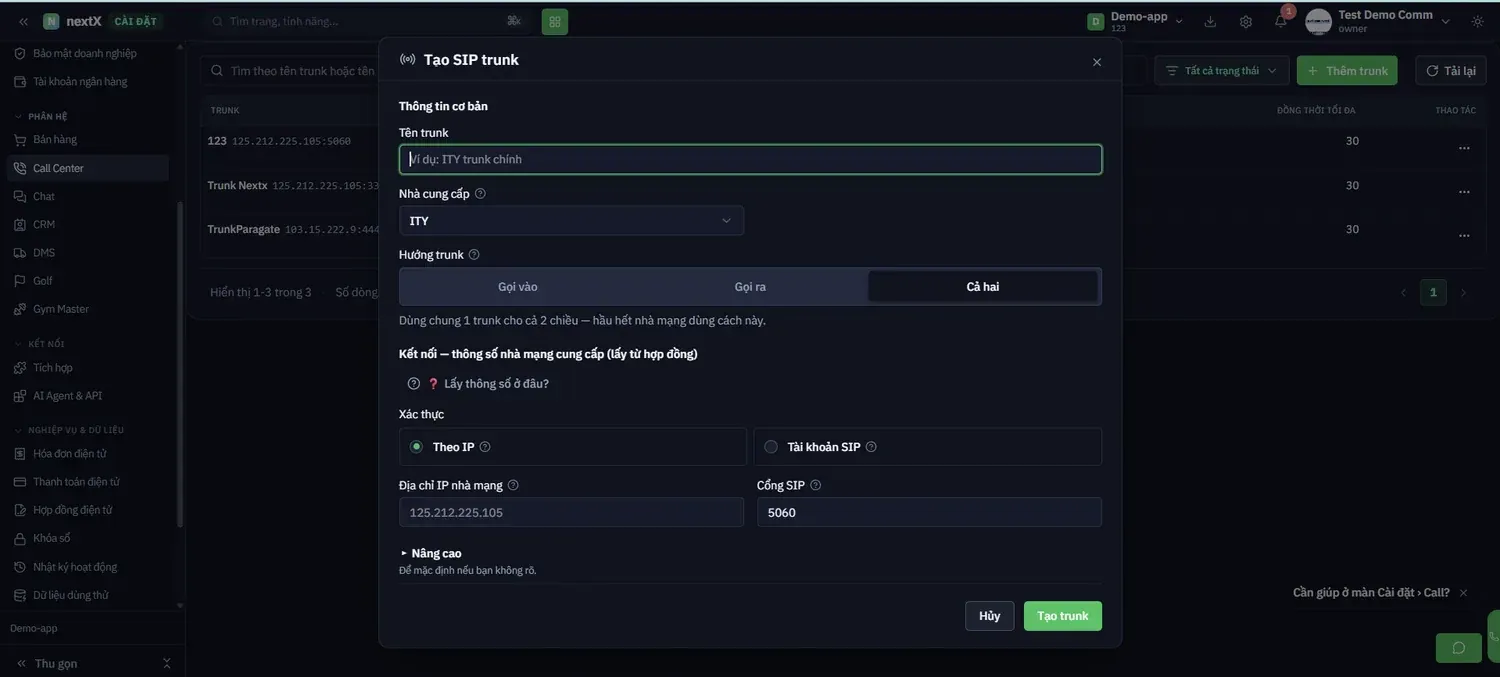Open the Nhà cung cấp ITY dropdown
The height and width of the screenshot is (677, 1500).
[x=571, y=221]
